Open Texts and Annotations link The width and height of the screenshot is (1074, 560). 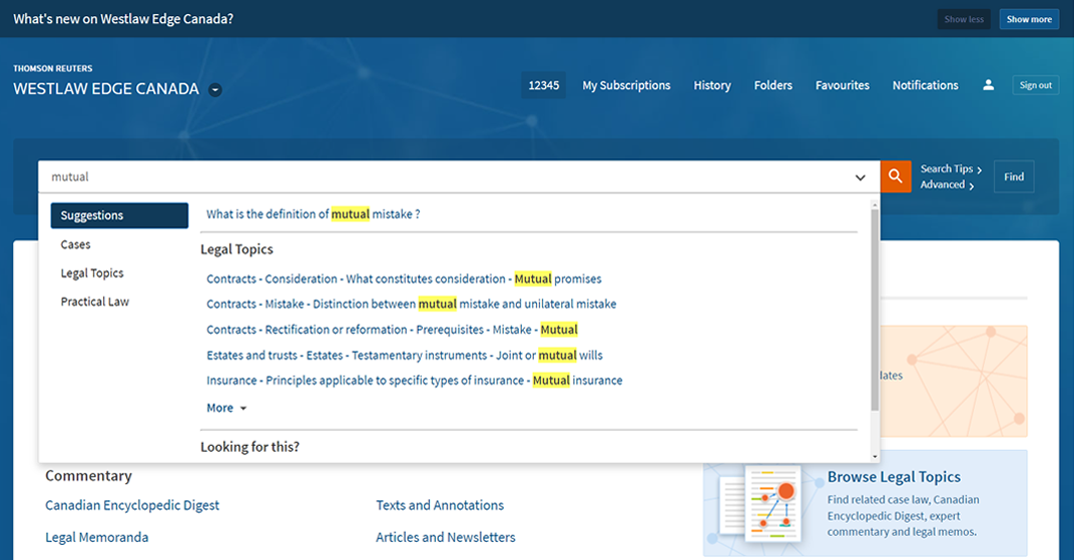(x=440, y=505)
